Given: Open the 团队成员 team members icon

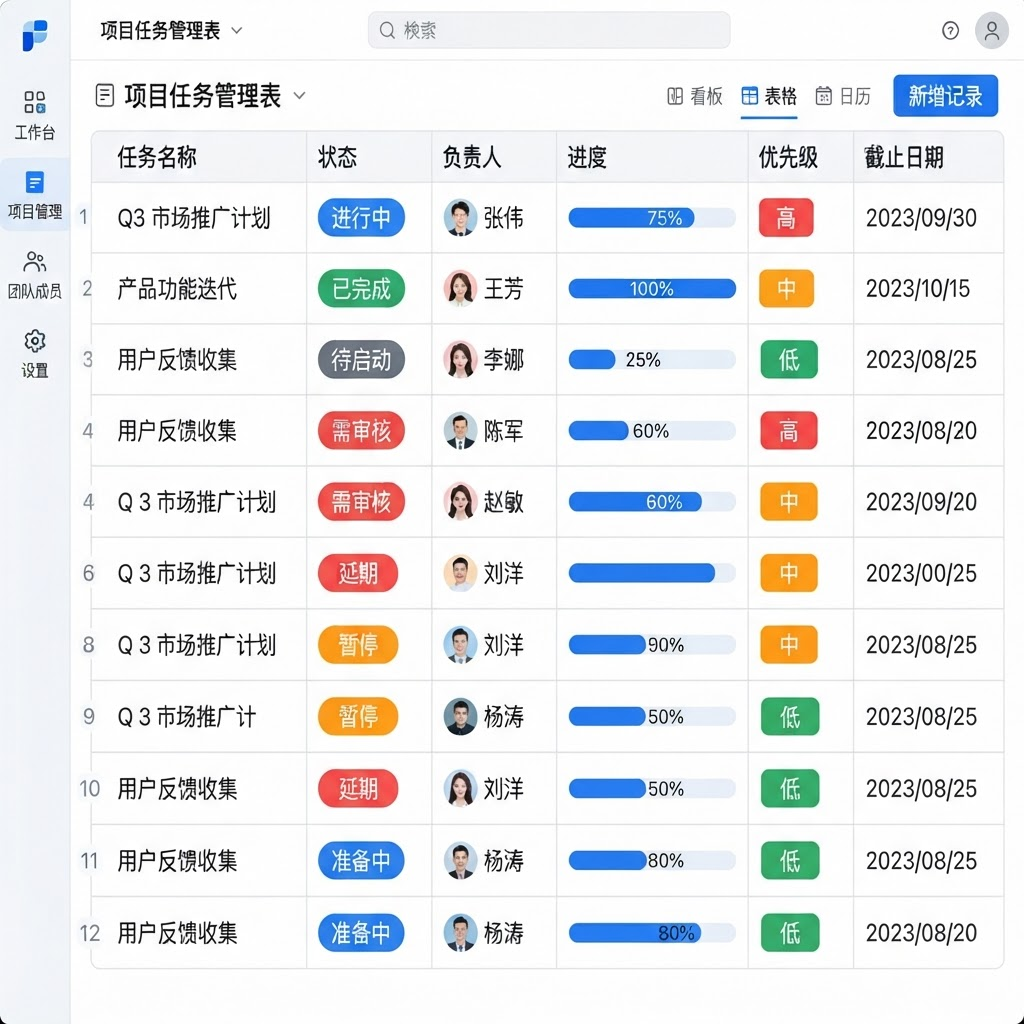Looking at the screenshot, I should (x=35, y=262).
